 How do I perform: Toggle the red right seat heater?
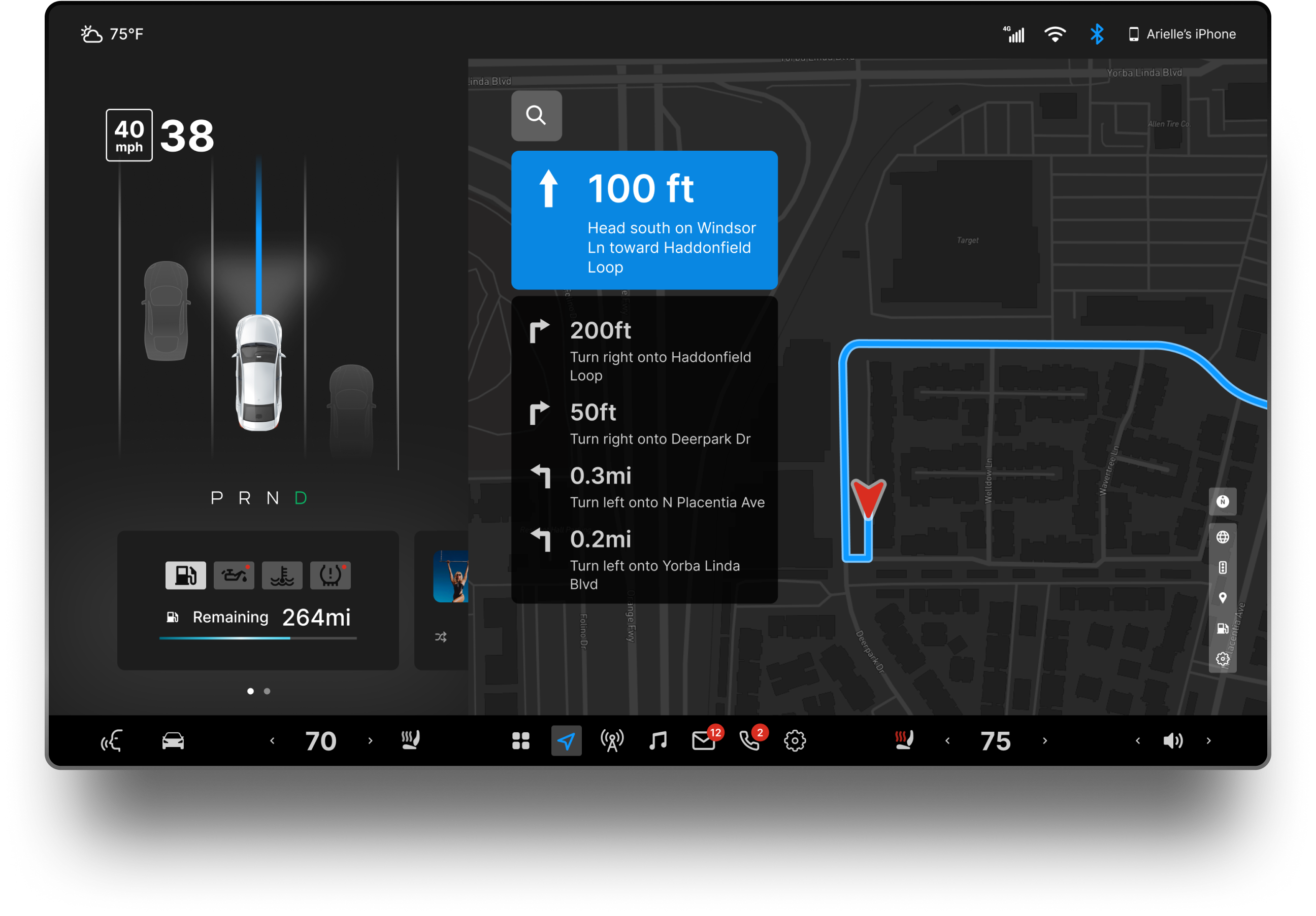click(904, 740)
